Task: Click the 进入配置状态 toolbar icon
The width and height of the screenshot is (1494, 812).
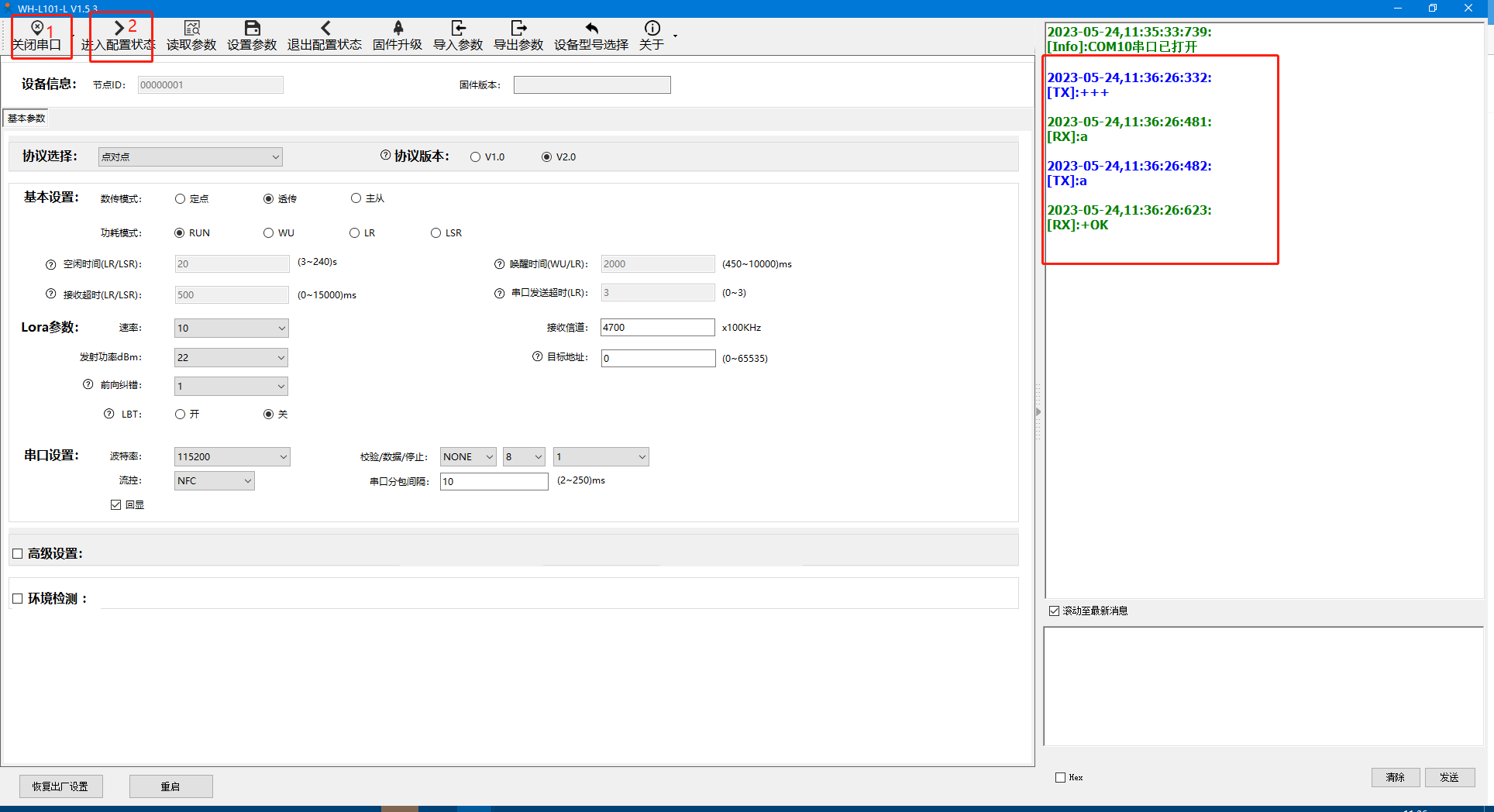Action: pos(119,29)
